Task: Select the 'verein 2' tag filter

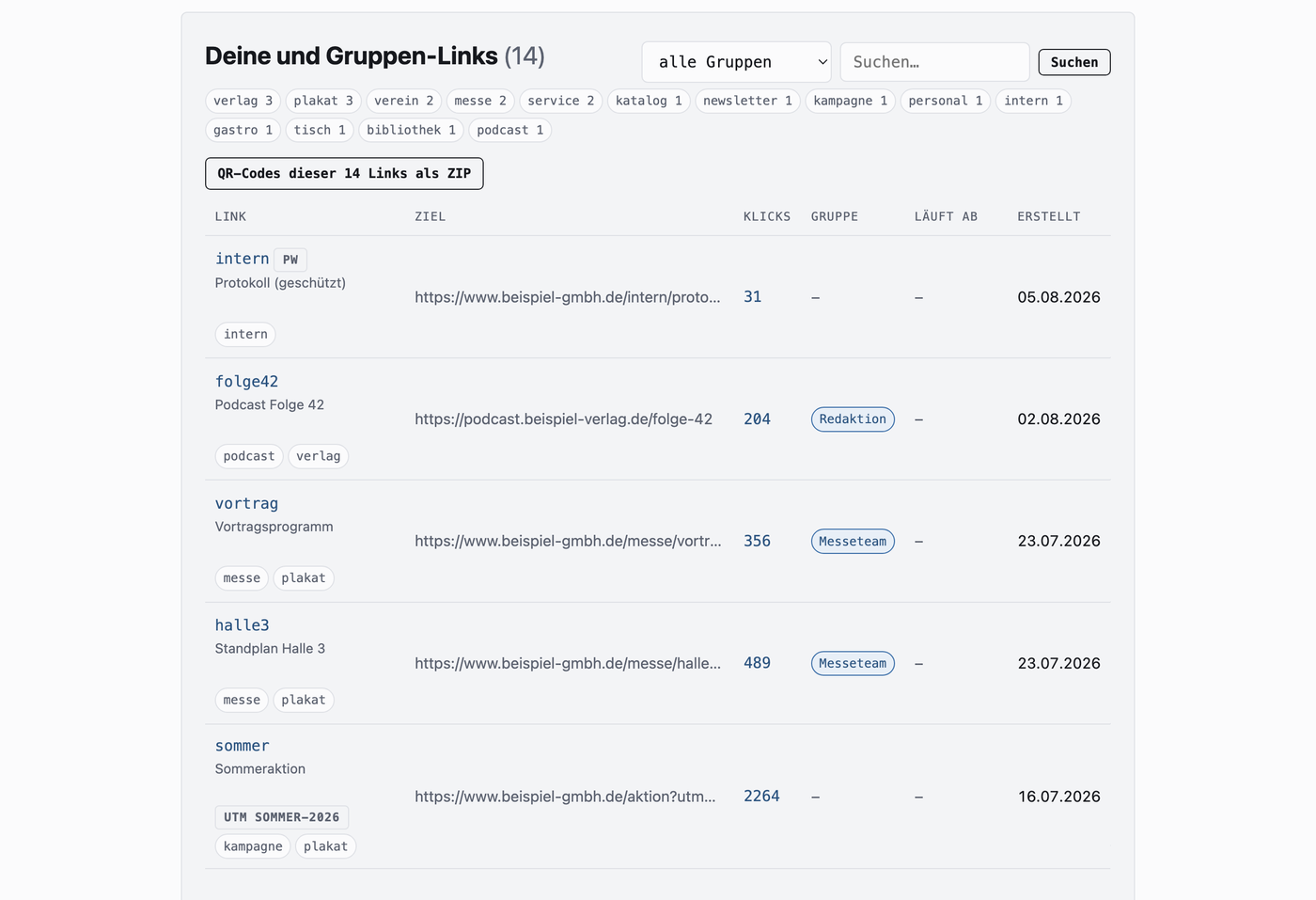Action: (x=403, y=101)
